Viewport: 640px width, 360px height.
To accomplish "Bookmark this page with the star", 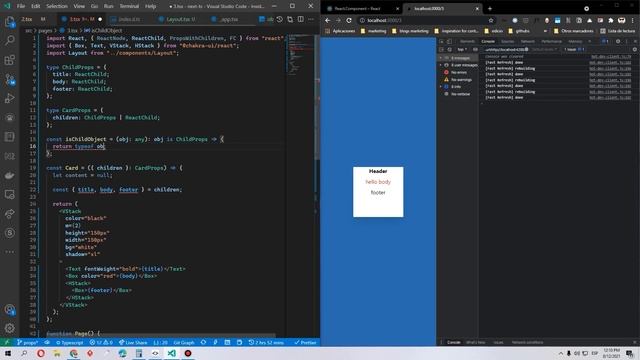I will 491,20.
